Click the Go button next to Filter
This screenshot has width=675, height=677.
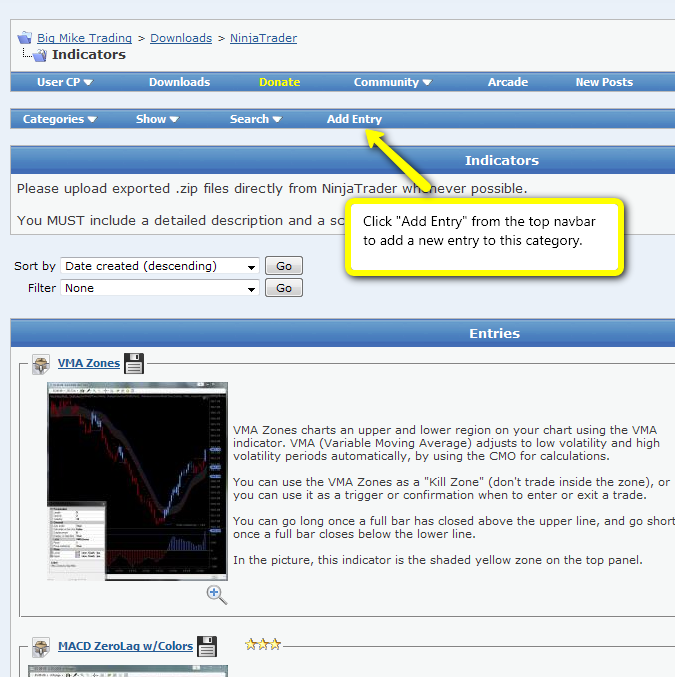tap(284, 288)
